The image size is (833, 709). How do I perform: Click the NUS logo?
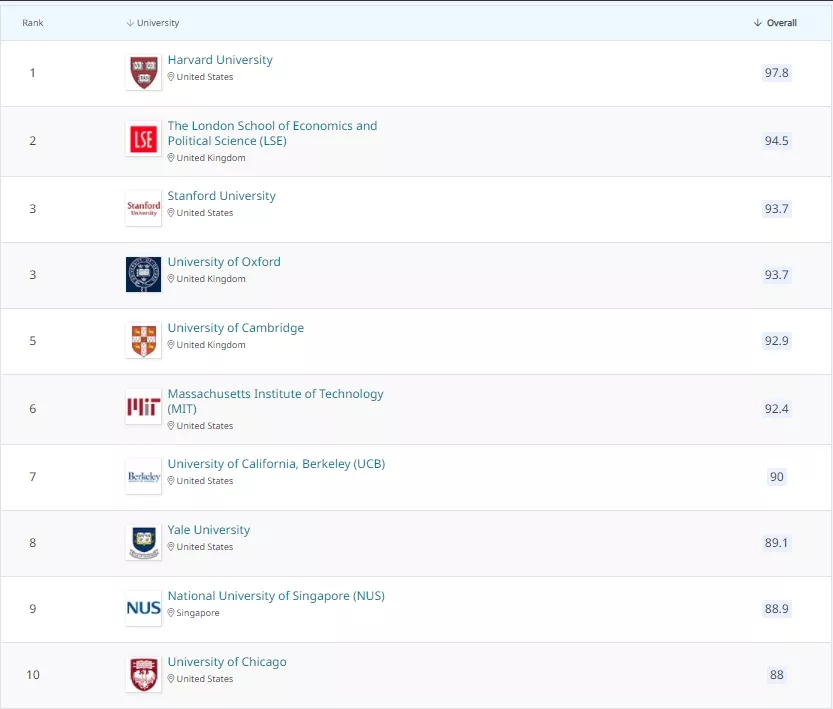pyautogui.click(x=143, y=608)
